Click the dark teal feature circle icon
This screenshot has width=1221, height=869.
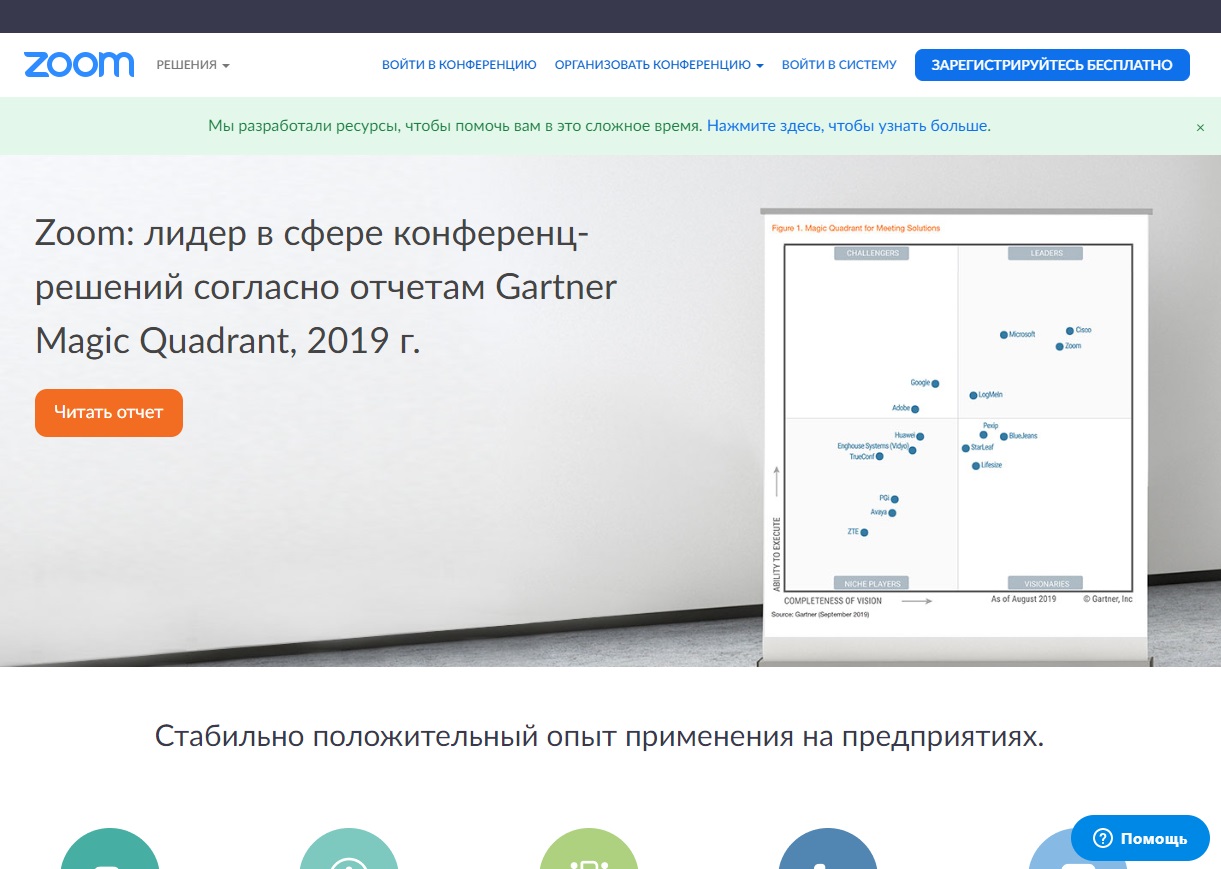pos(110,849)
